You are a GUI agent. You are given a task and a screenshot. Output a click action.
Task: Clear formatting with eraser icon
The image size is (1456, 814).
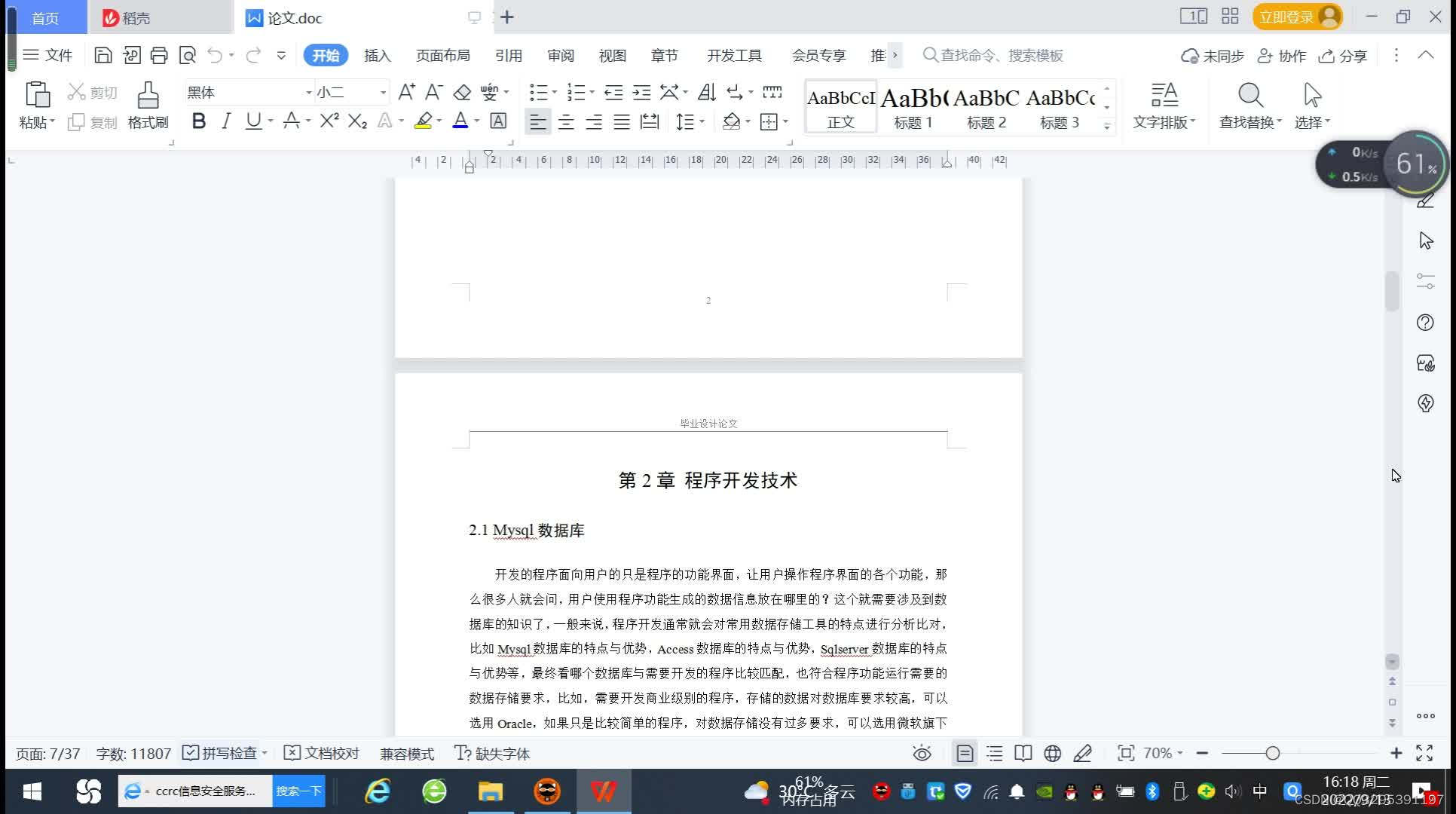461,92
